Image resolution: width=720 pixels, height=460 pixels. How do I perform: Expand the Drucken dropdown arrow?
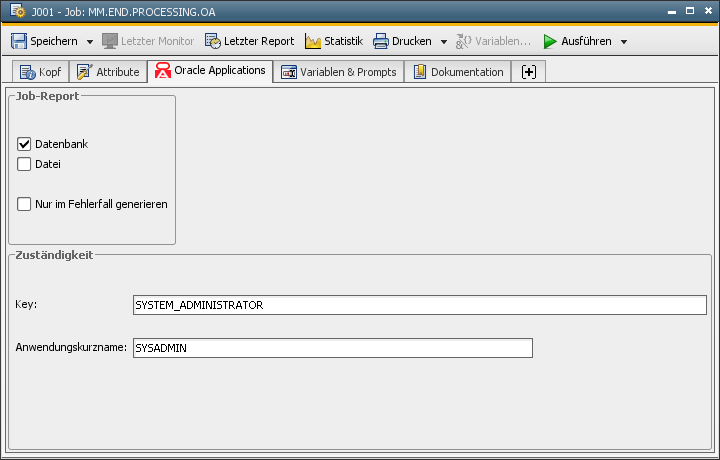tap(444, 42)
